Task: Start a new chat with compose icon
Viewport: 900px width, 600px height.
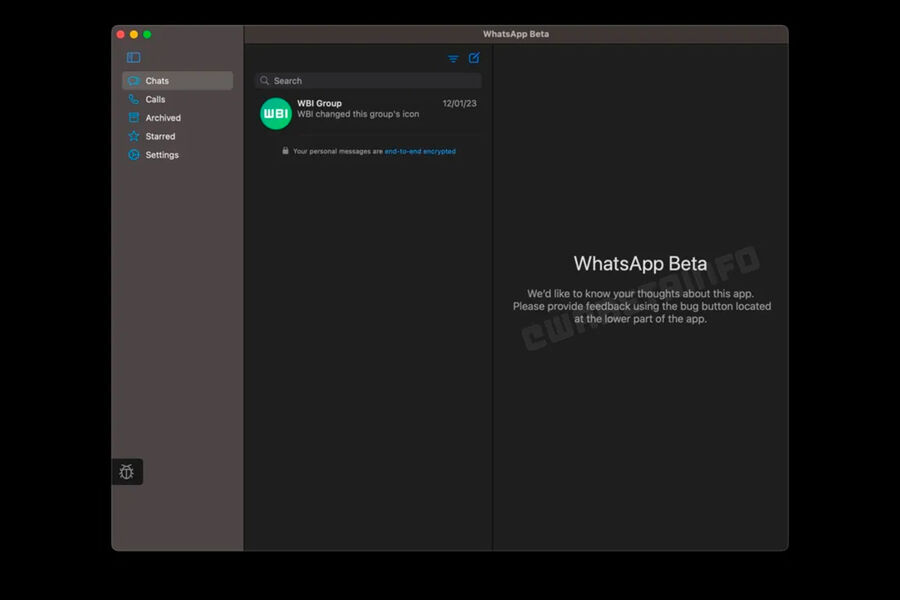Action: [x=474, y=58]
